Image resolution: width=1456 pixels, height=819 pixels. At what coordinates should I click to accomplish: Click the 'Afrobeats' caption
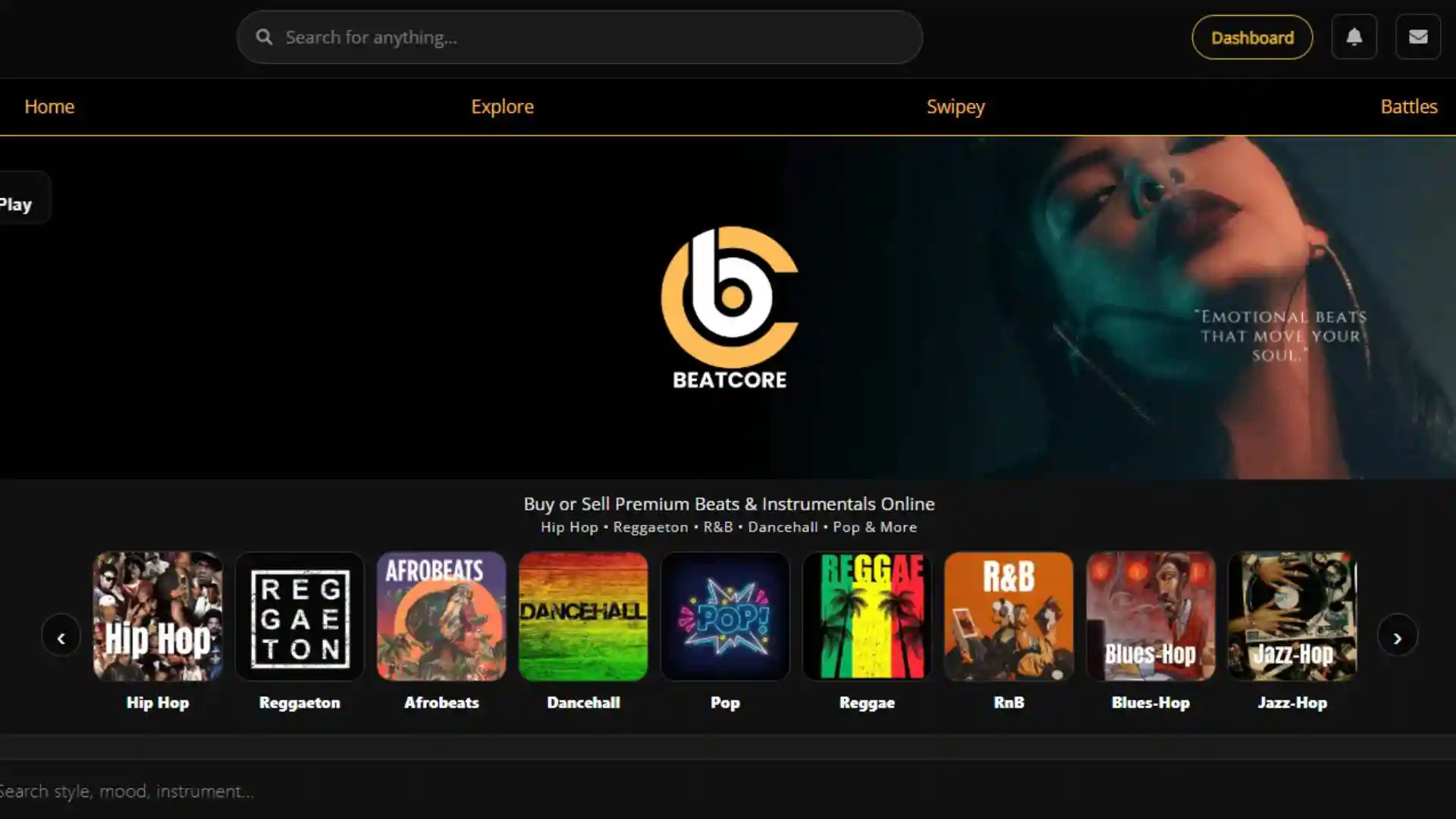click(441, 703)
